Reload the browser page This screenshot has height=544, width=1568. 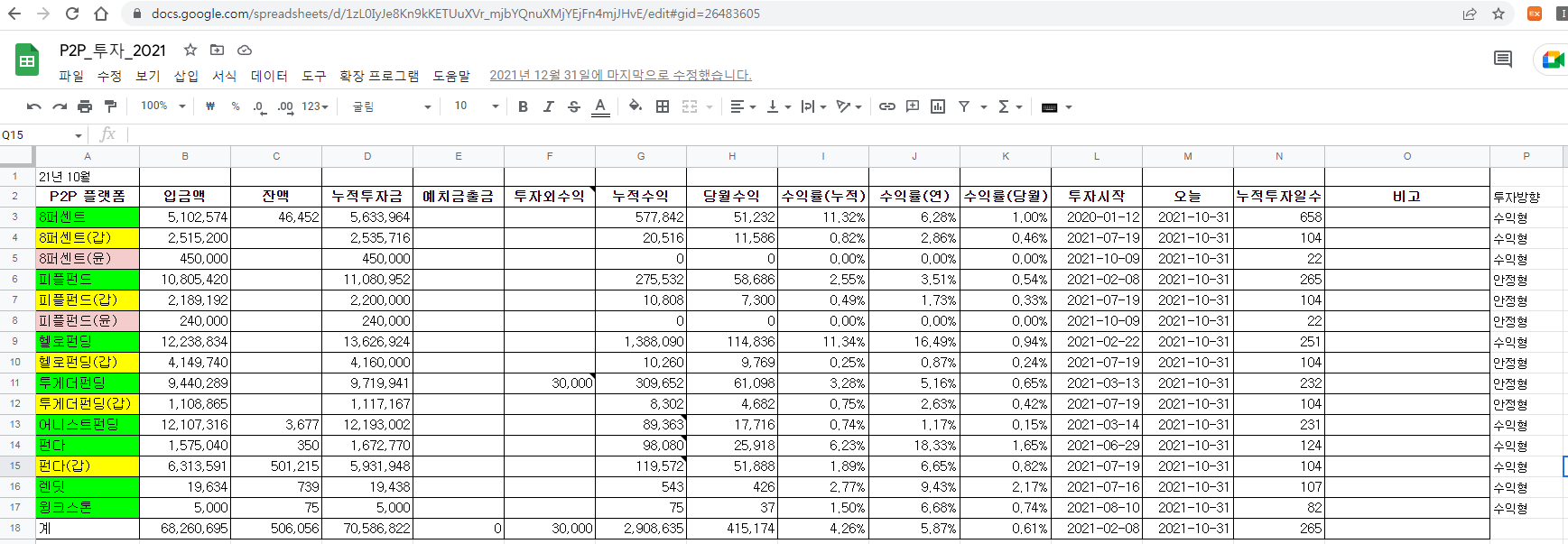[x=72, y=14]
